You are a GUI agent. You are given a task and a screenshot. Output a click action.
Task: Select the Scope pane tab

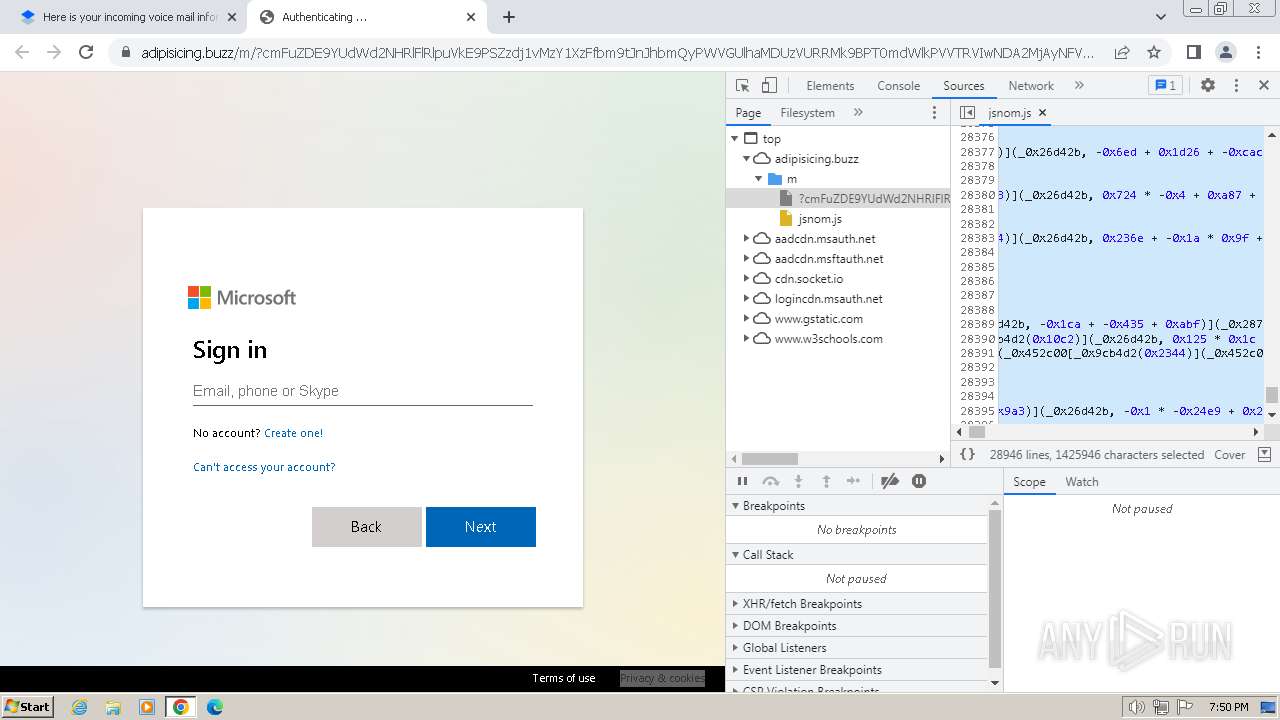pos(1029,482)
